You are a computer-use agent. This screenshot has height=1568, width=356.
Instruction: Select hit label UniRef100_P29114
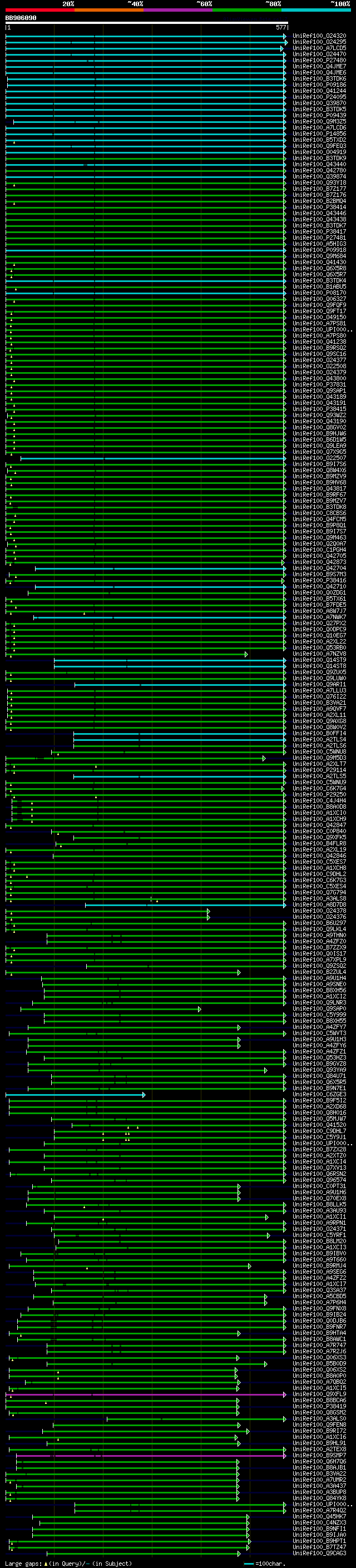click(x=319, y=770)
